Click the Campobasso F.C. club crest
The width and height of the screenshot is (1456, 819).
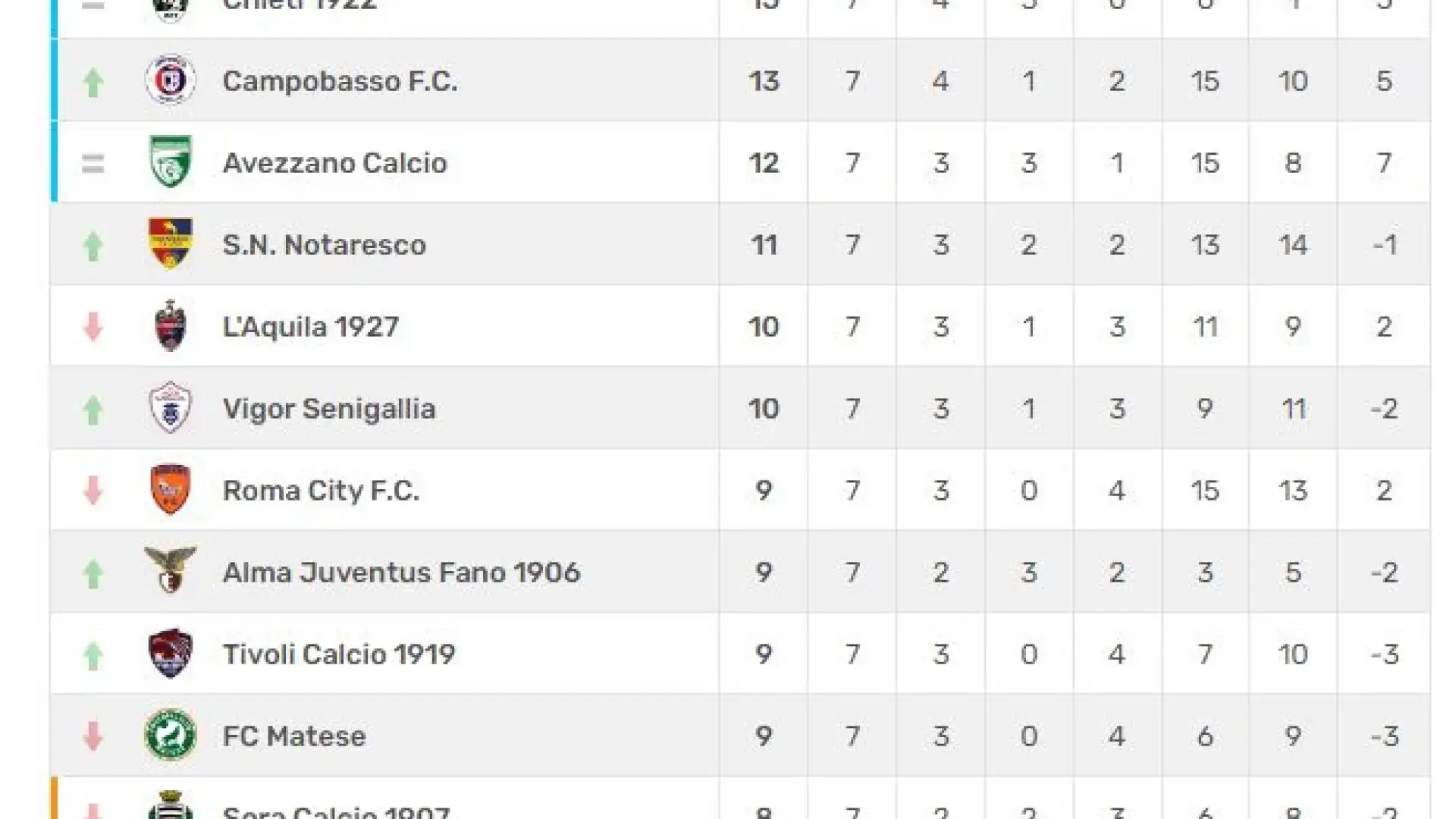[171, 80]
